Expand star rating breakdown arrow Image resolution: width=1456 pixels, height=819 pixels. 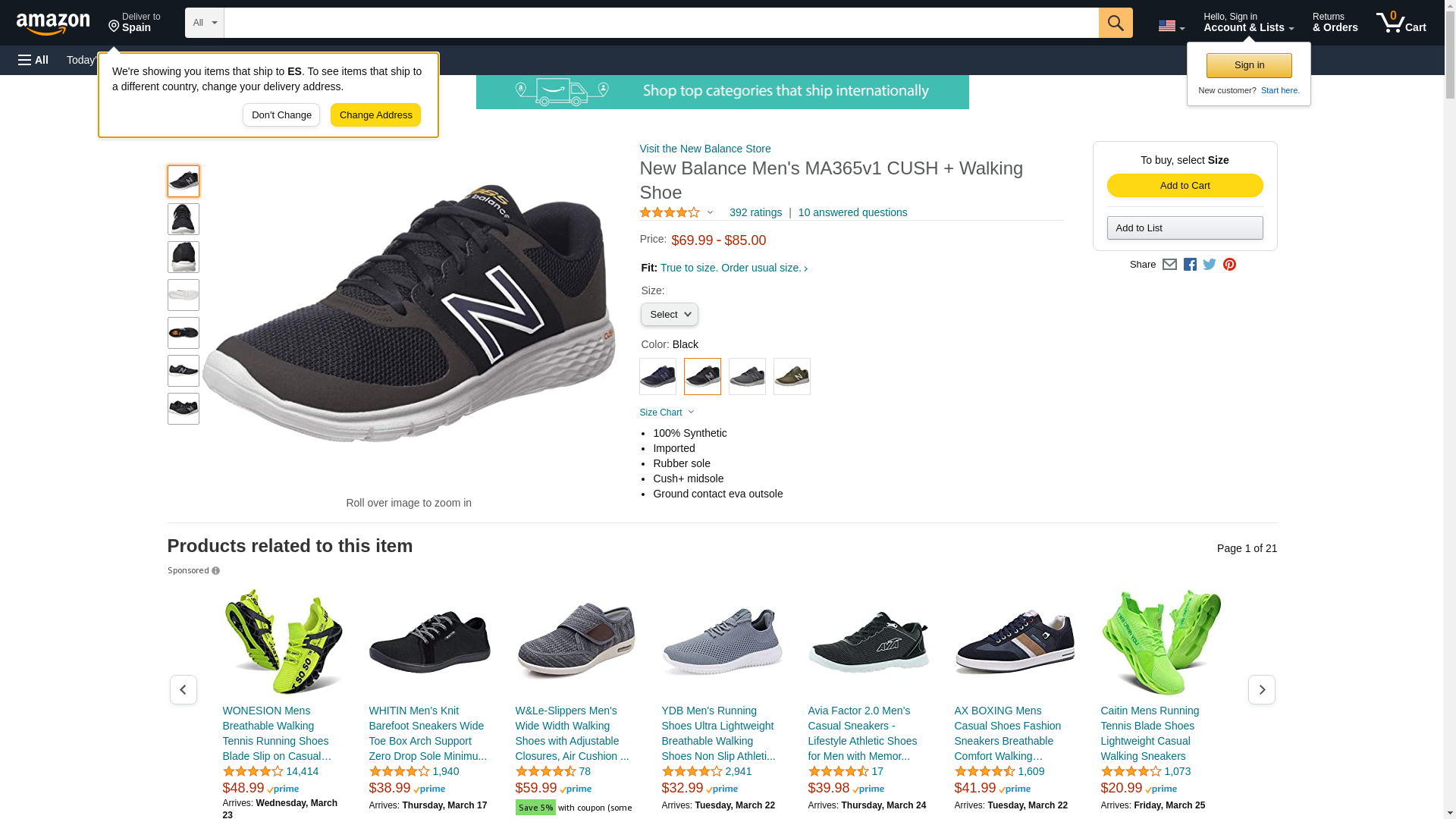click(710, 213)
